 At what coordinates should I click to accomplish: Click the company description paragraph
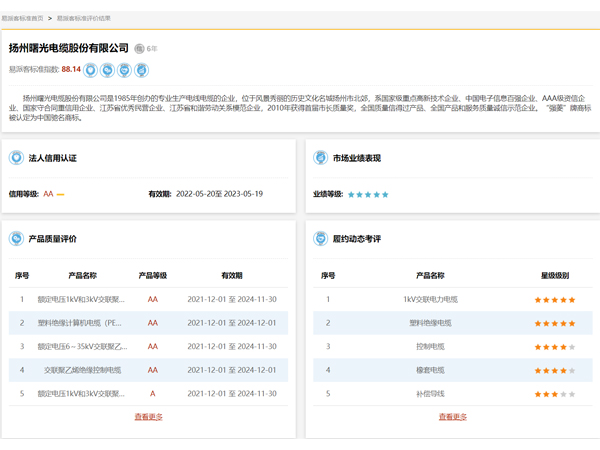coord(300,108)
